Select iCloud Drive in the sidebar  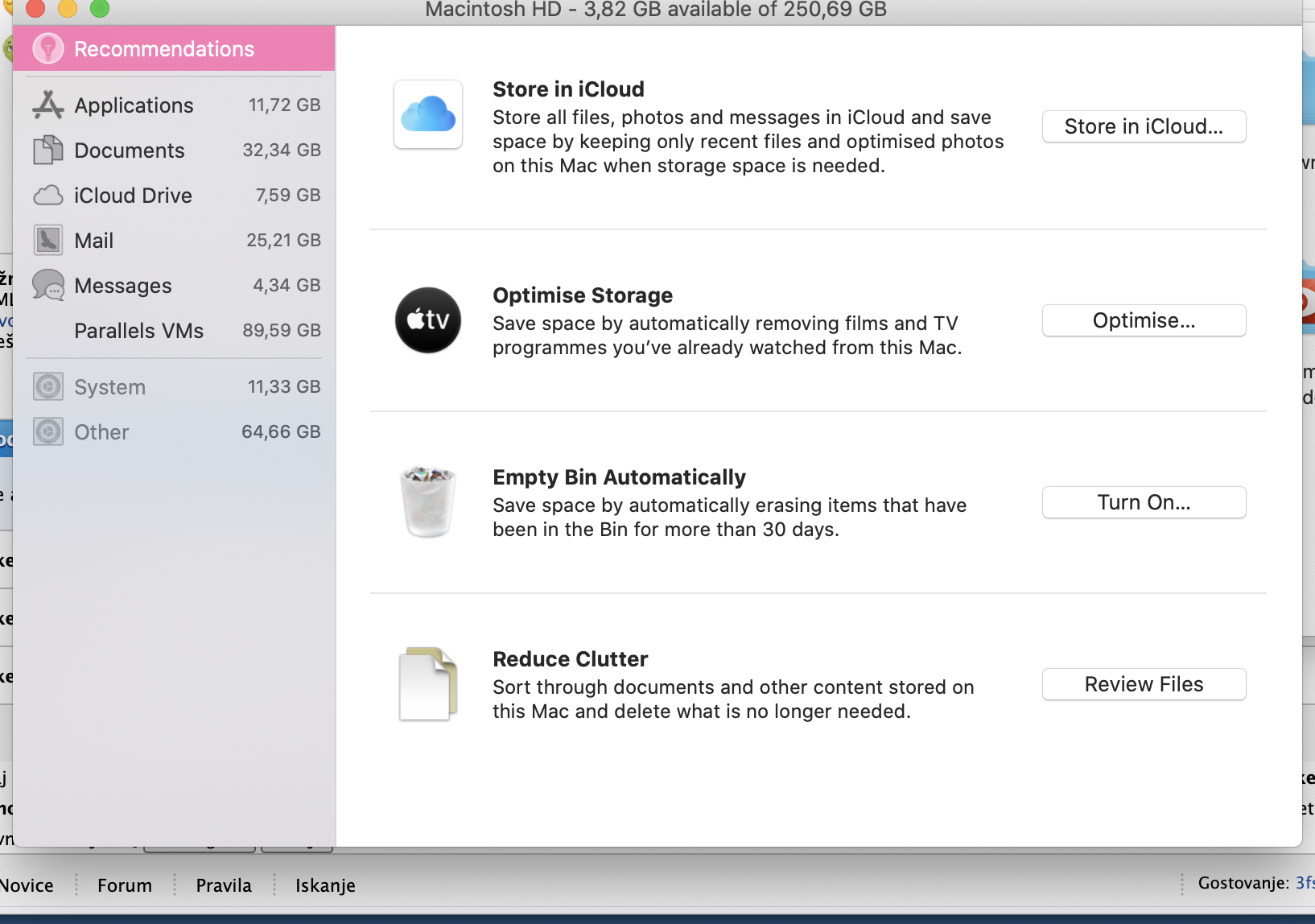pyautogui.click(x=174, y=196)
